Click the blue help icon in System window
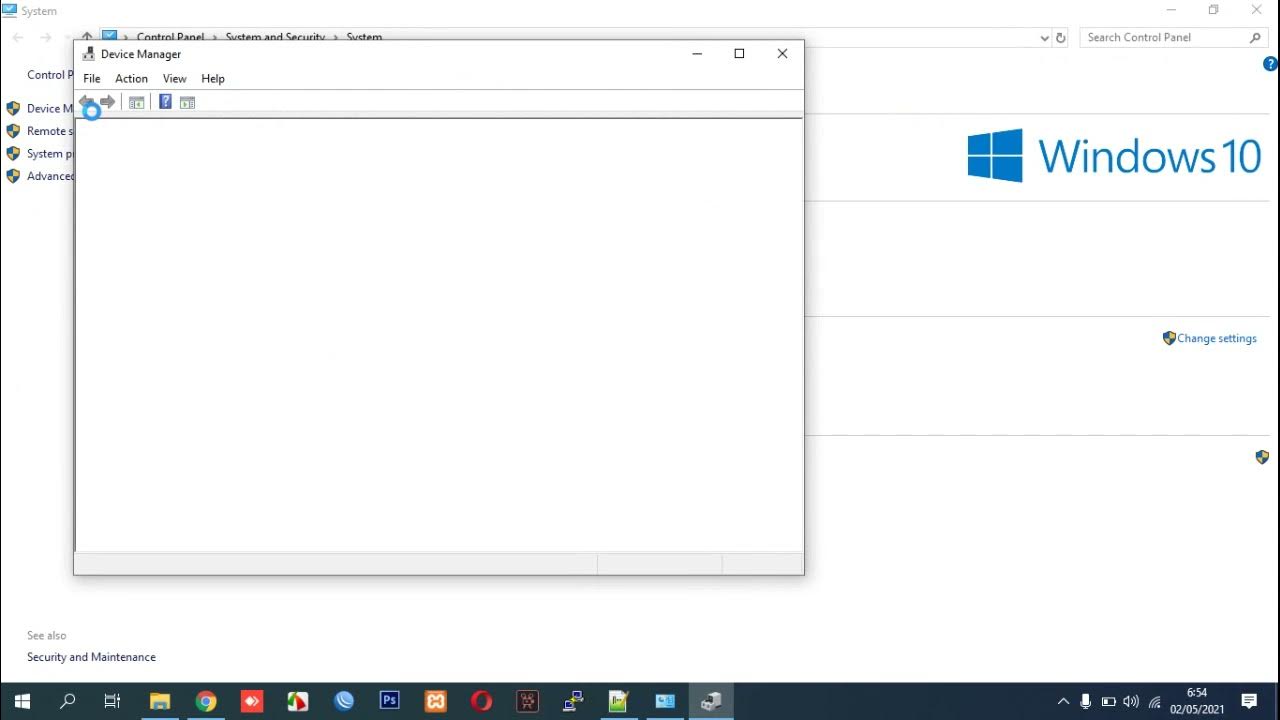 (x=1271, y=64)
